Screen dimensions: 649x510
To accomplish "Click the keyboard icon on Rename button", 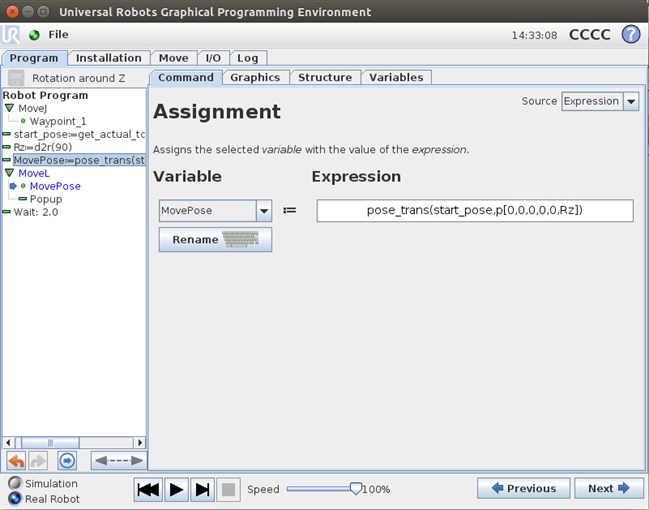I will (240, 239).
